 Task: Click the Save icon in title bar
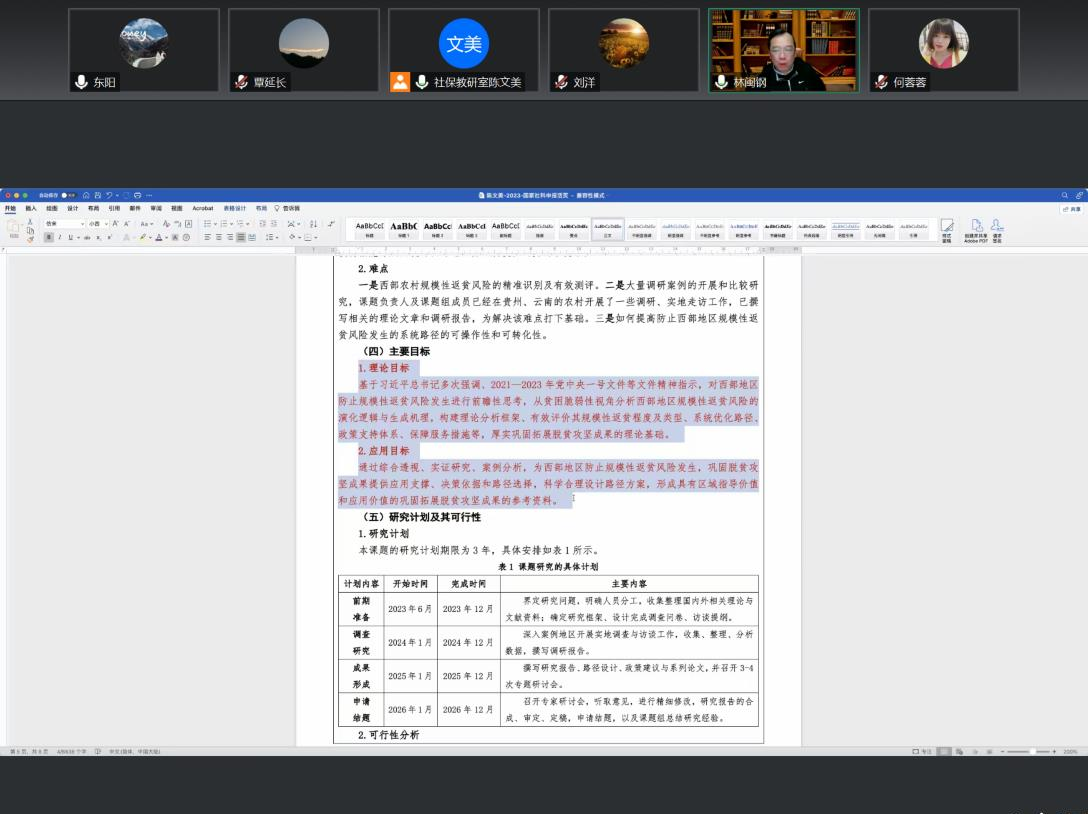click(x=97, y=195)
